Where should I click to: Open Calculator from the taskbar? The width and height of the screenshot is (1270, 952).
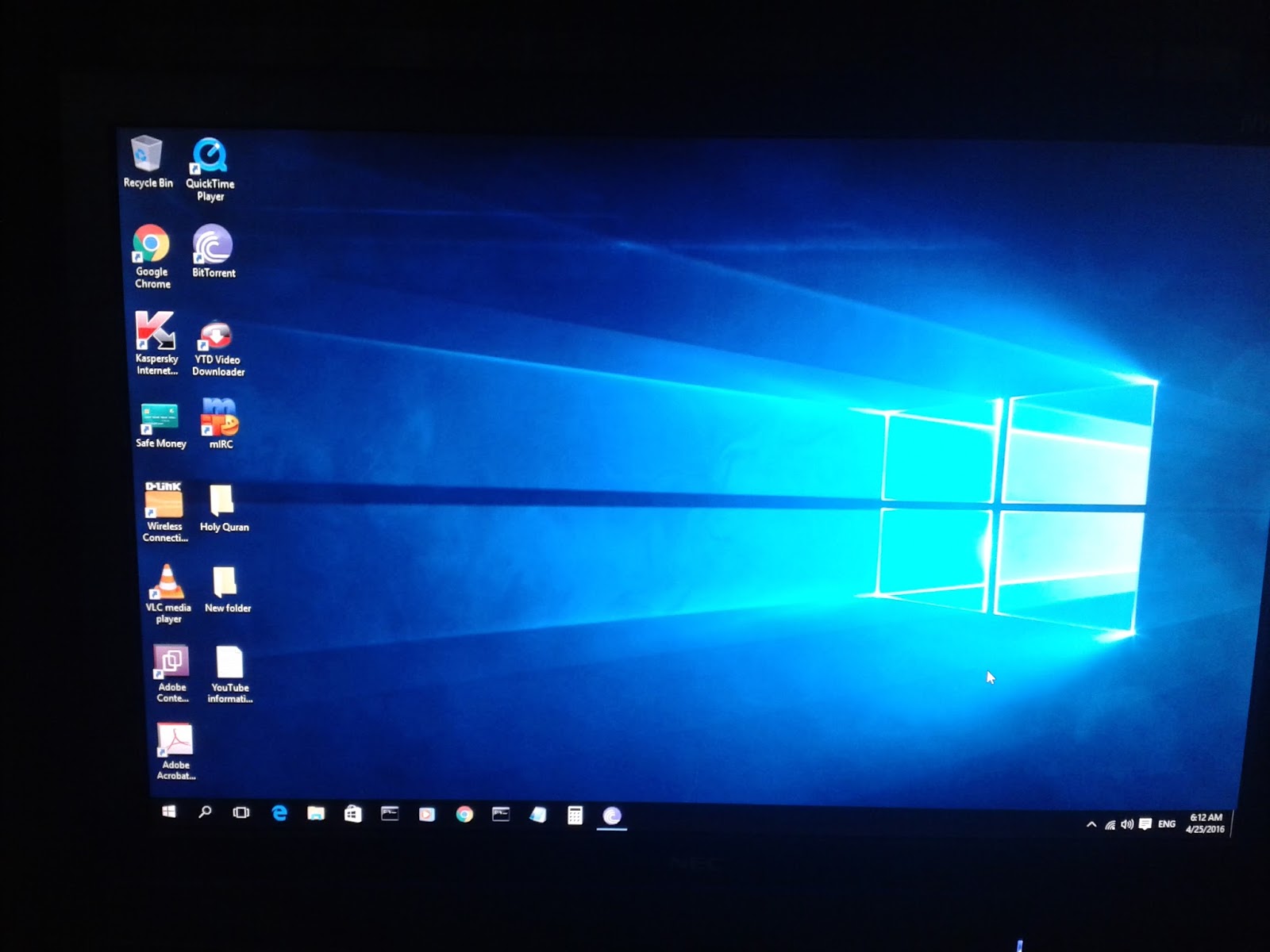coord(575,816)
